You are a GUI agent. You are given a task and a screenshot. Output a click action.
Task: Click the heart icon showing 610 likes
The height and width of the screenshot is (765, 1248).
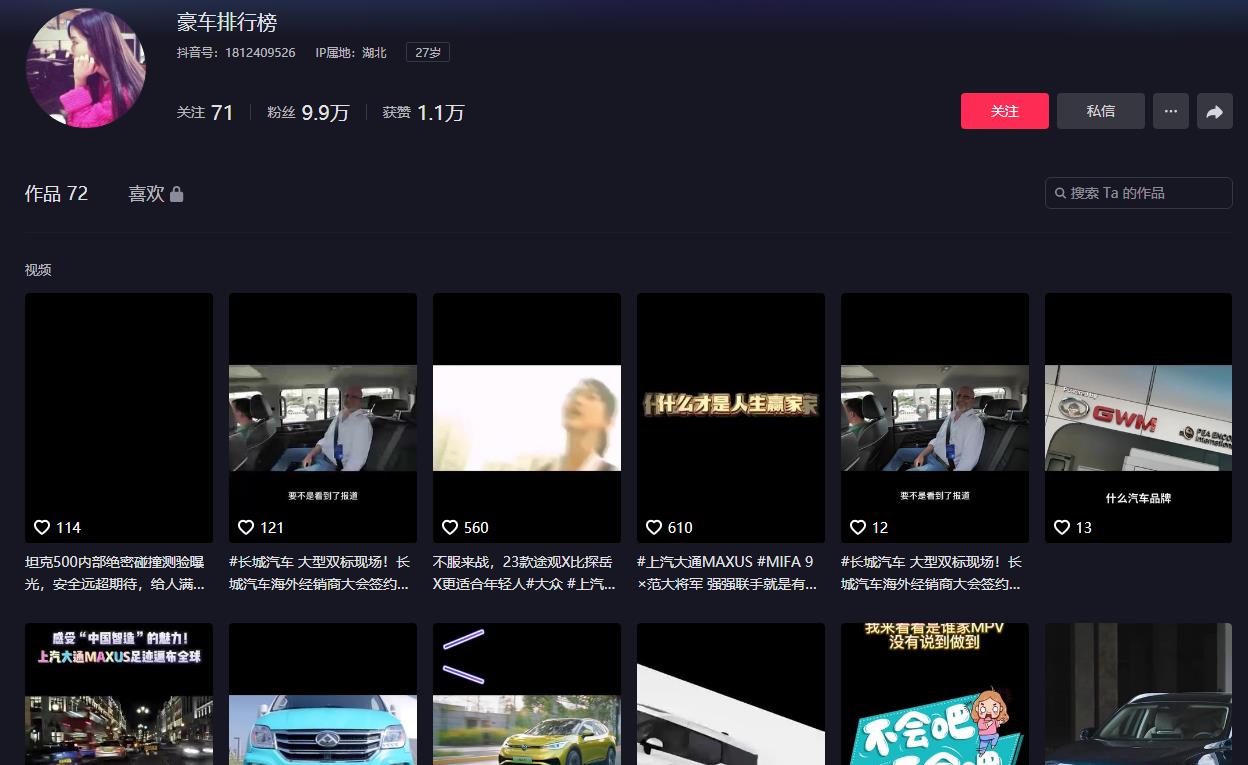pos(654,527)
